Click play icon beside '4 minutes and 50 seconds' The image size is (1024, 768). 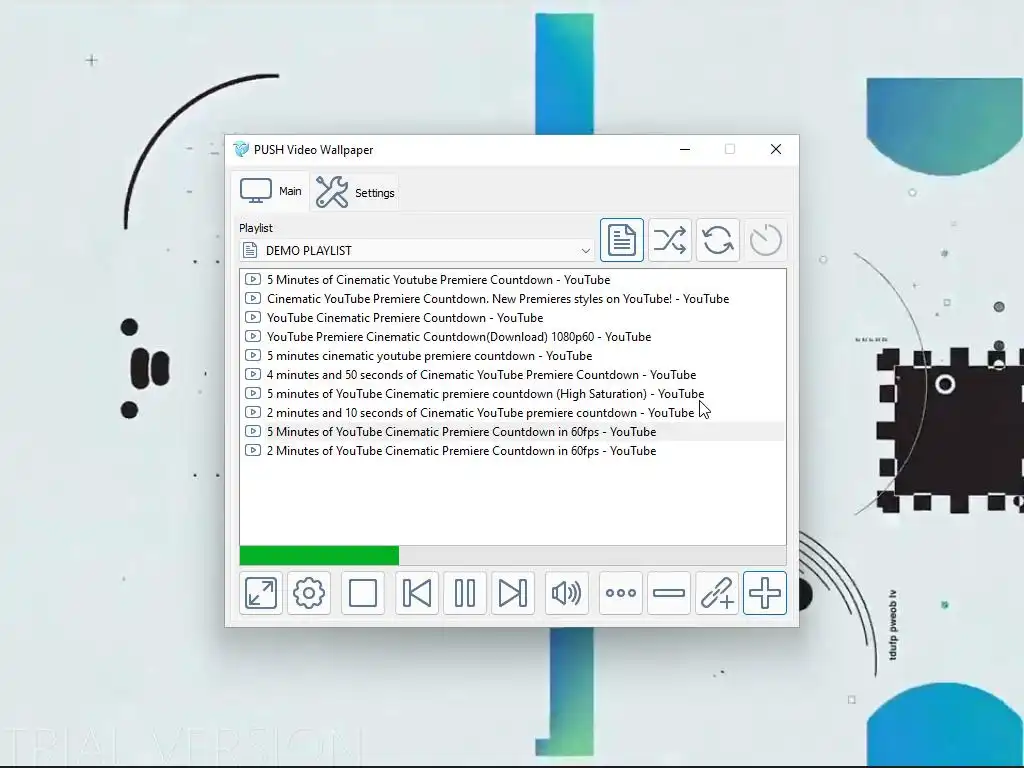click(x=253, y=374)
